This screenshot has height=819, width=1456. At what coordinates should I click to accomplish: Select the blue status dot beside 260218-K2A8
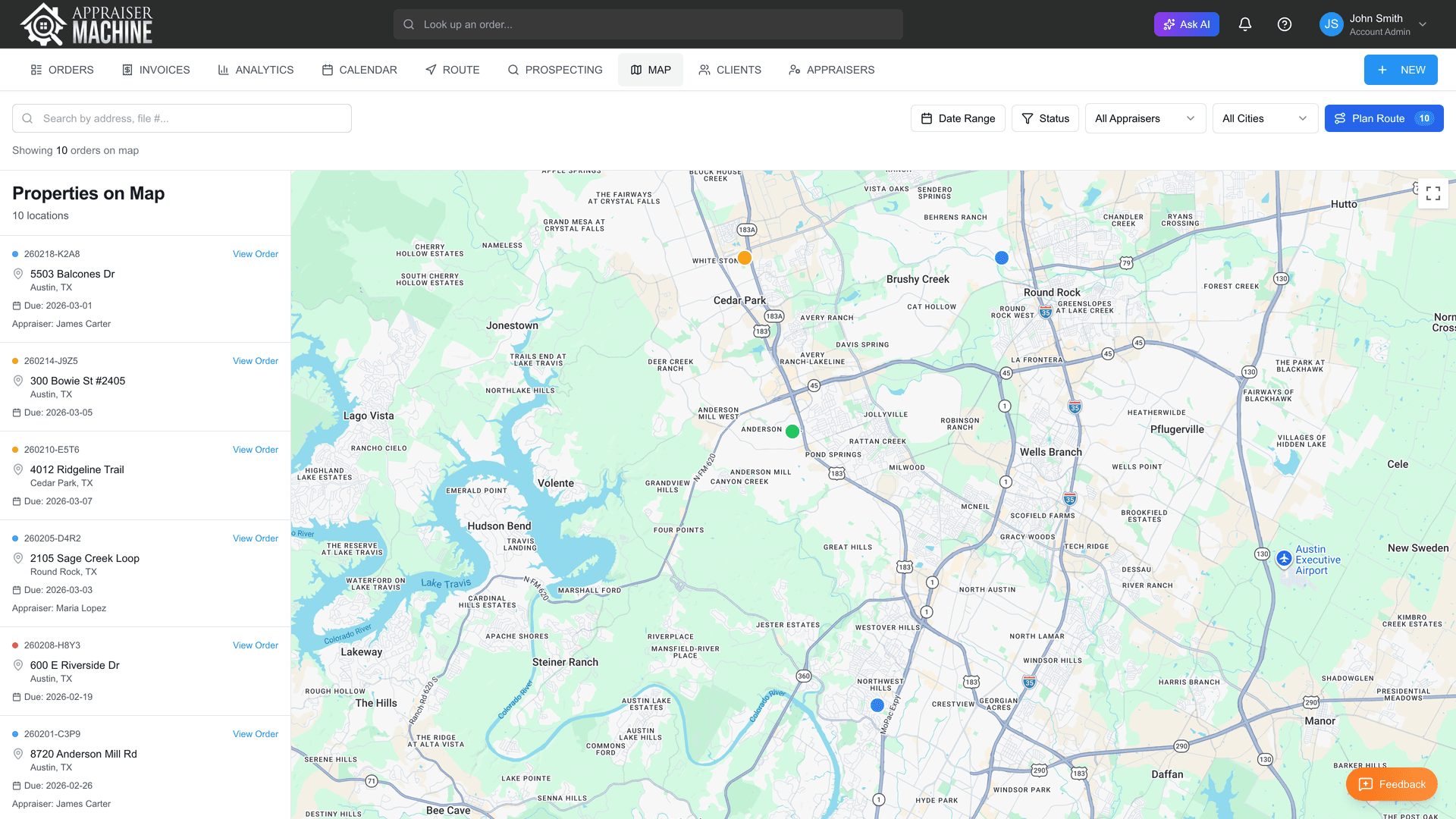[14, 253]
